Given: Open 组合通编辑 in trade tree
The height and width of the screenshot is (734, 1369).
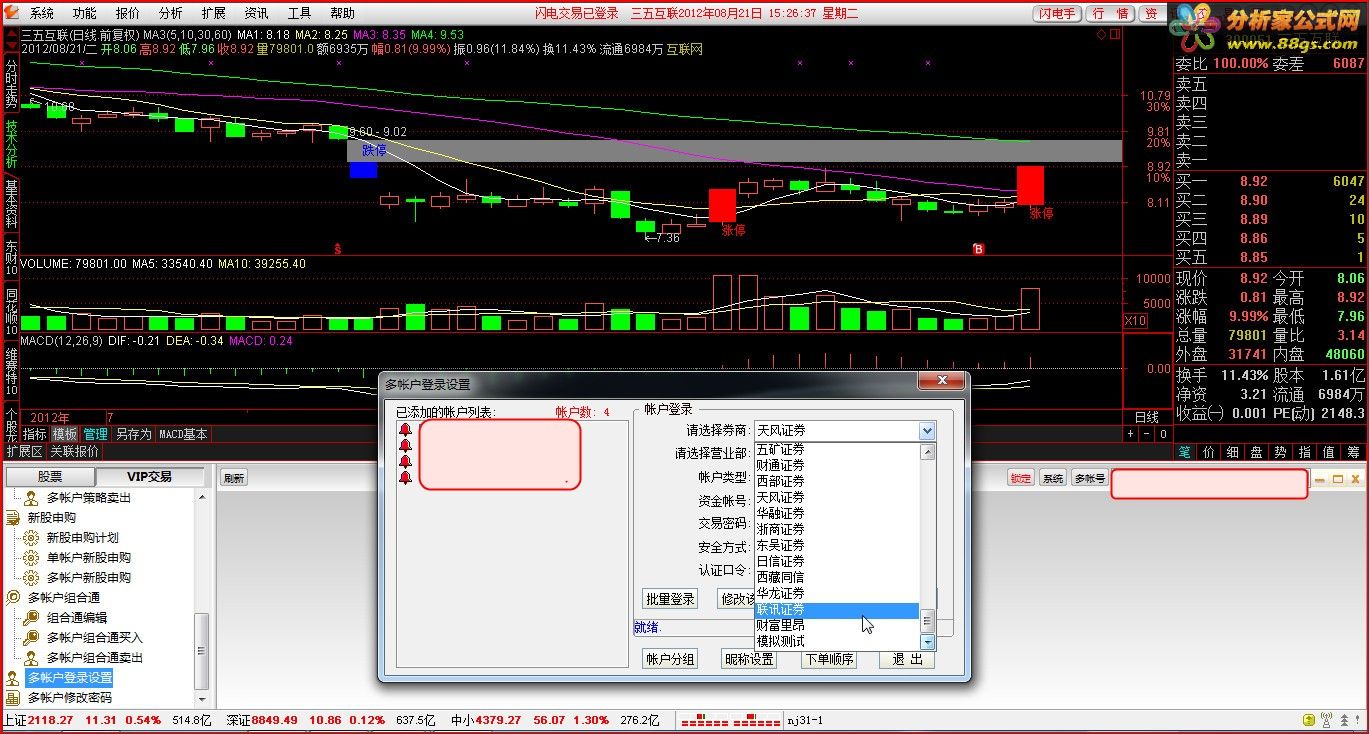Looking at the screenshot, I should point(77,618).
